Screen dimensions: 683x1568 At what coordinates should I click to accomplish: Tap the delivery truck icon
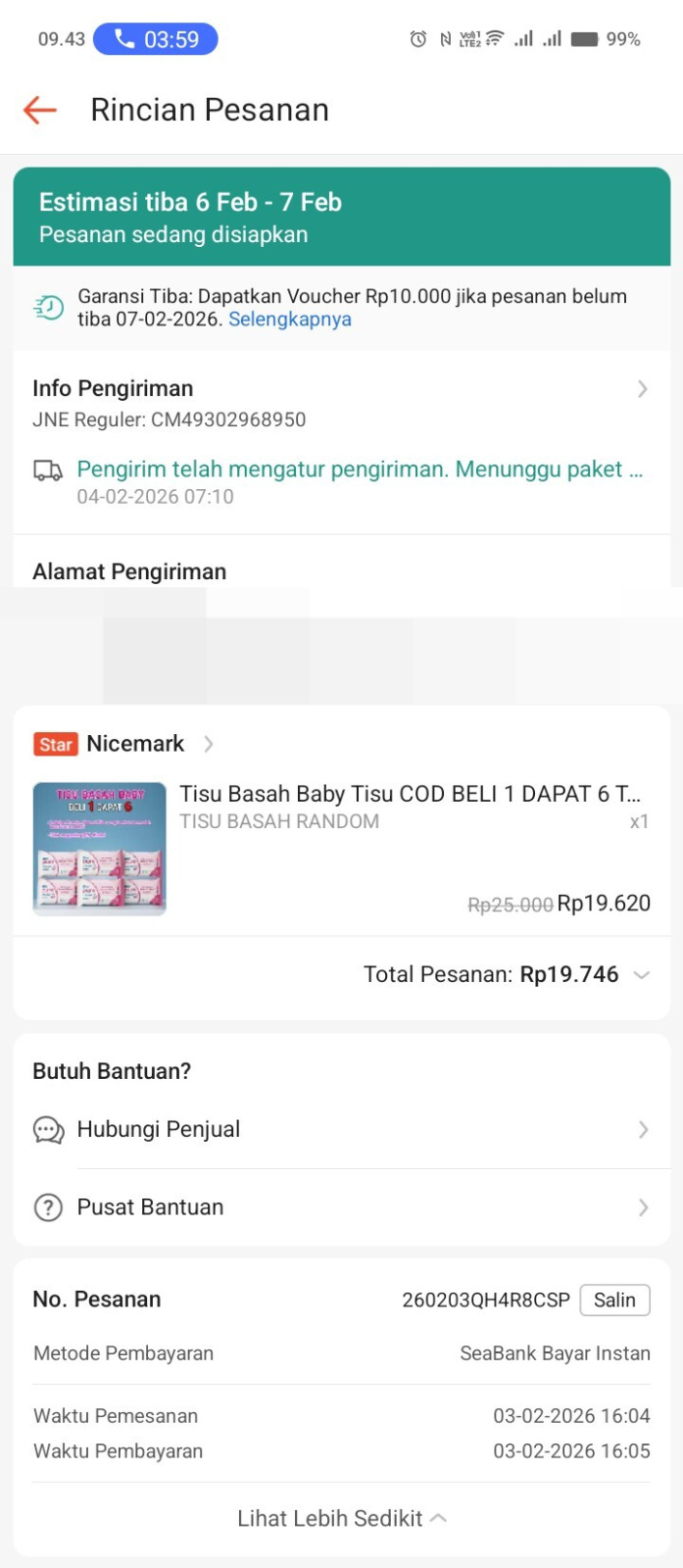(x=48, y=470)
